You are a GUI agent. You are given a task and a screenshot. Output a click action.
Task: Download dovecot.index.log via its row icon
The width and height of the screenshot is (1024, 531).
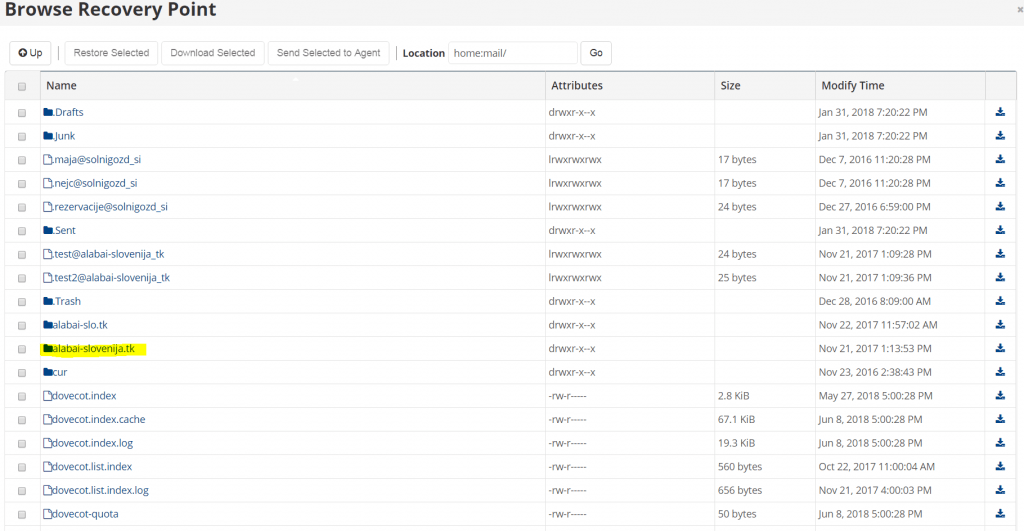tap(1000, 443)
